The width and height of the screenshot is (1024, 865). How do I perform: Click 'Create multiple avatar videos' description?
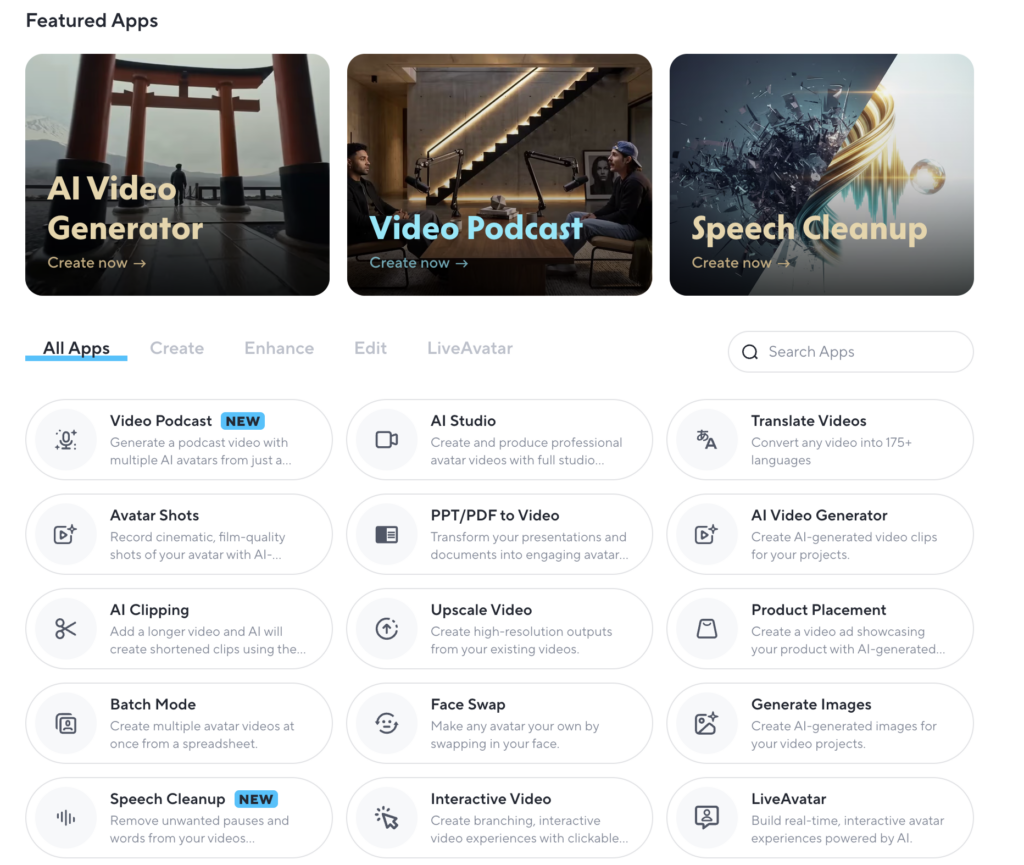point(202,734)
